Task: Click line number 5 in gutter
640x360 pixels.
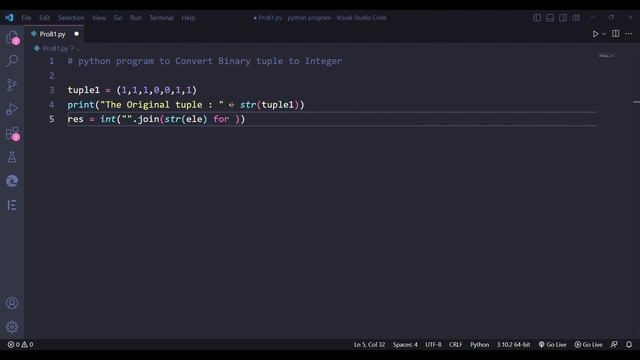Action: coord(51,119)
